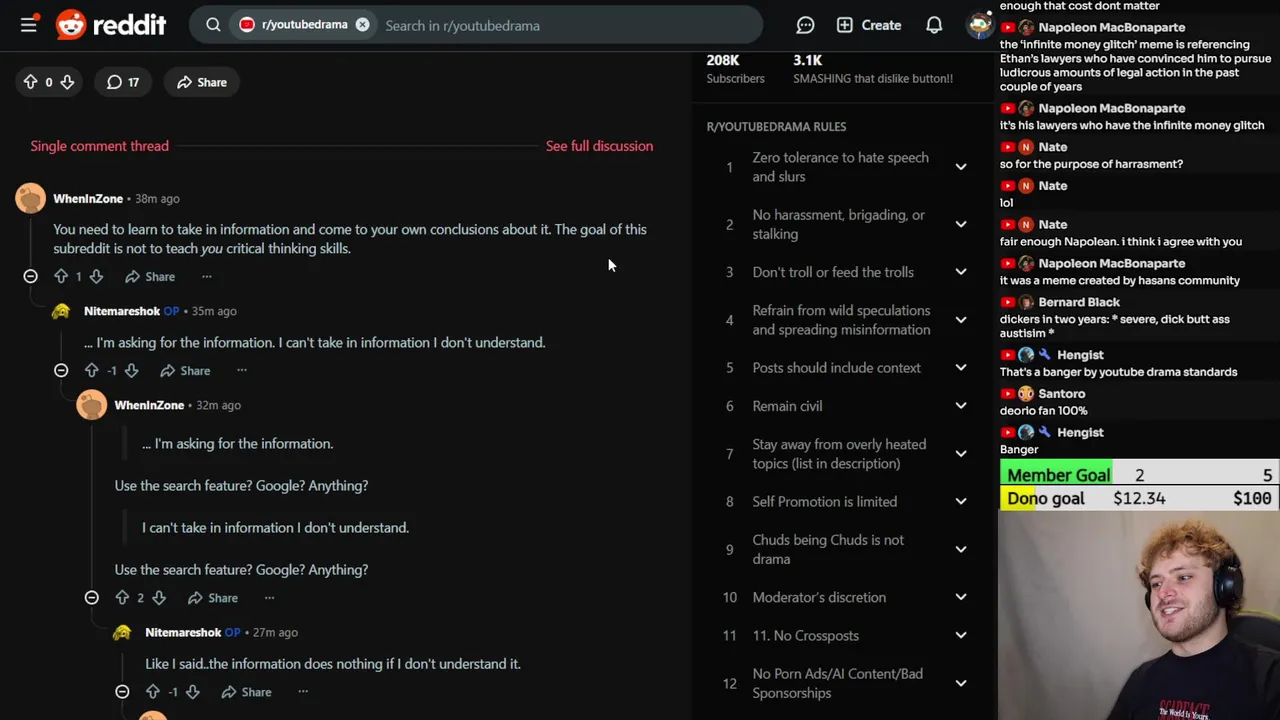
Task: Upvote WhenInZone's top comment
Action: (x=61, y=276)
